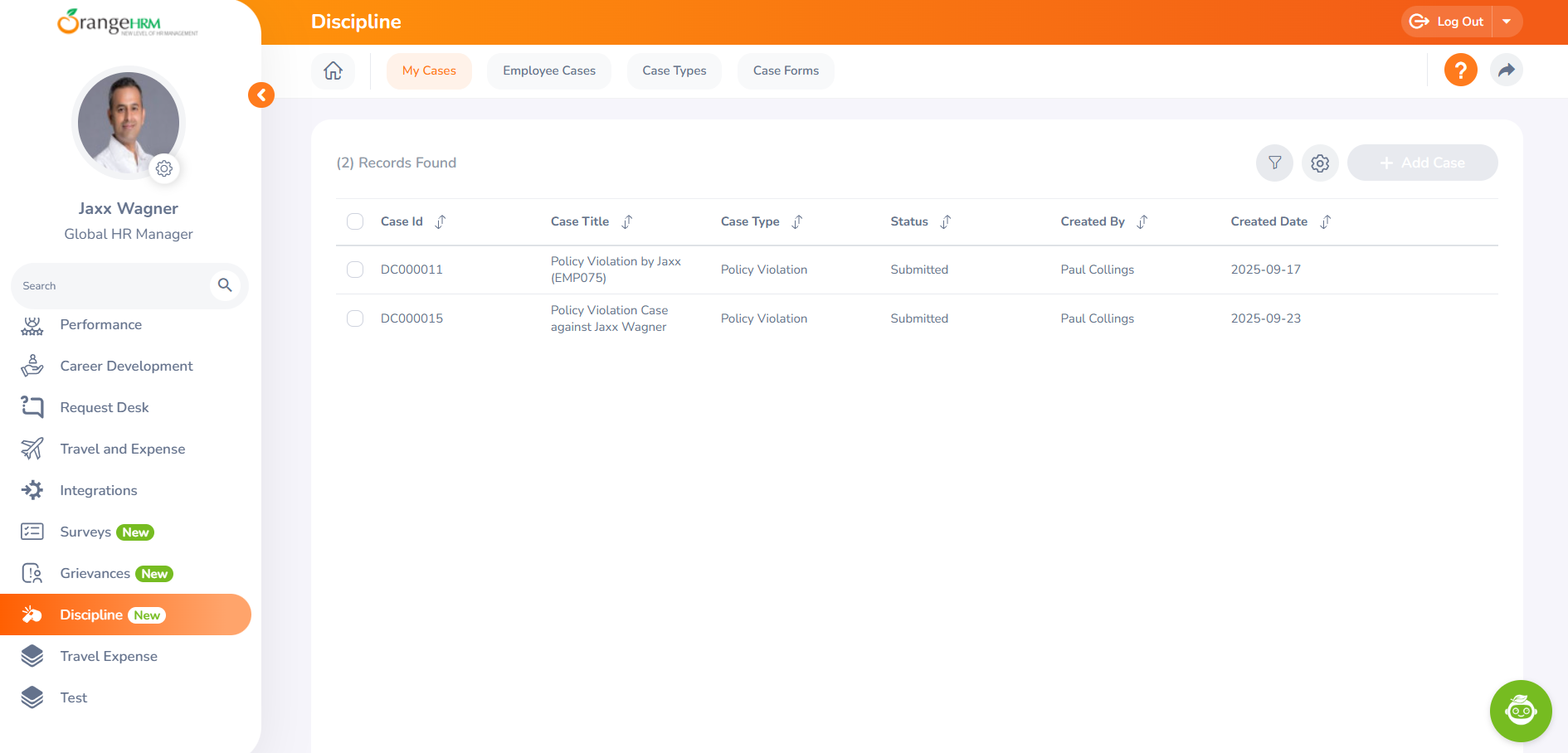Check the box for case DC000011
This screenshot has height=753, width=1568.
(x=355, y=270)
